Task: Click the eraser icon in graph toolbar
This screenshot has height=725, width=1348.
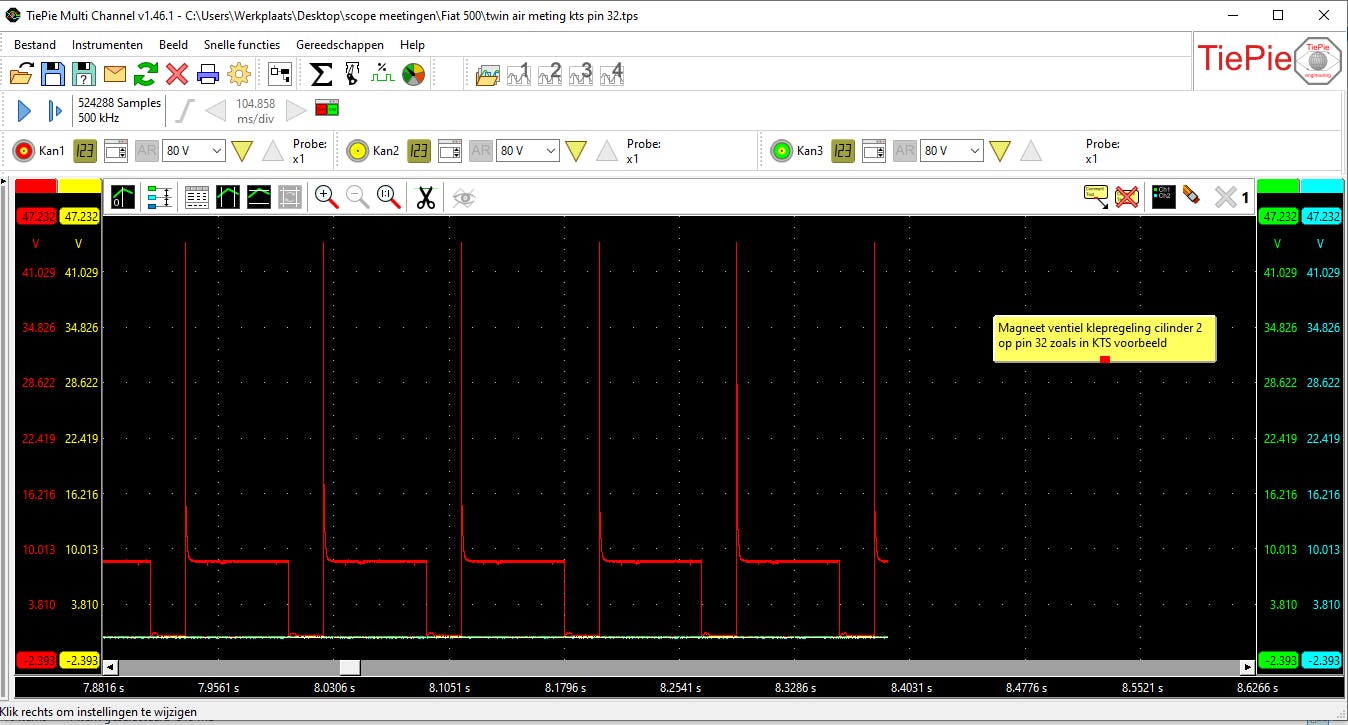Action: (1191, 196)
